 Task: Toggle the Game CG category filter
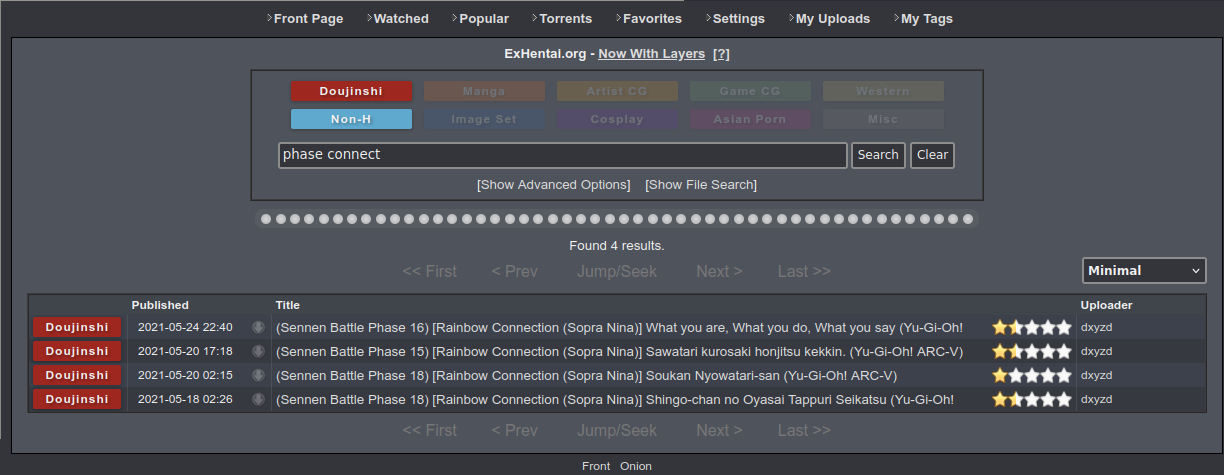point(750,91)
